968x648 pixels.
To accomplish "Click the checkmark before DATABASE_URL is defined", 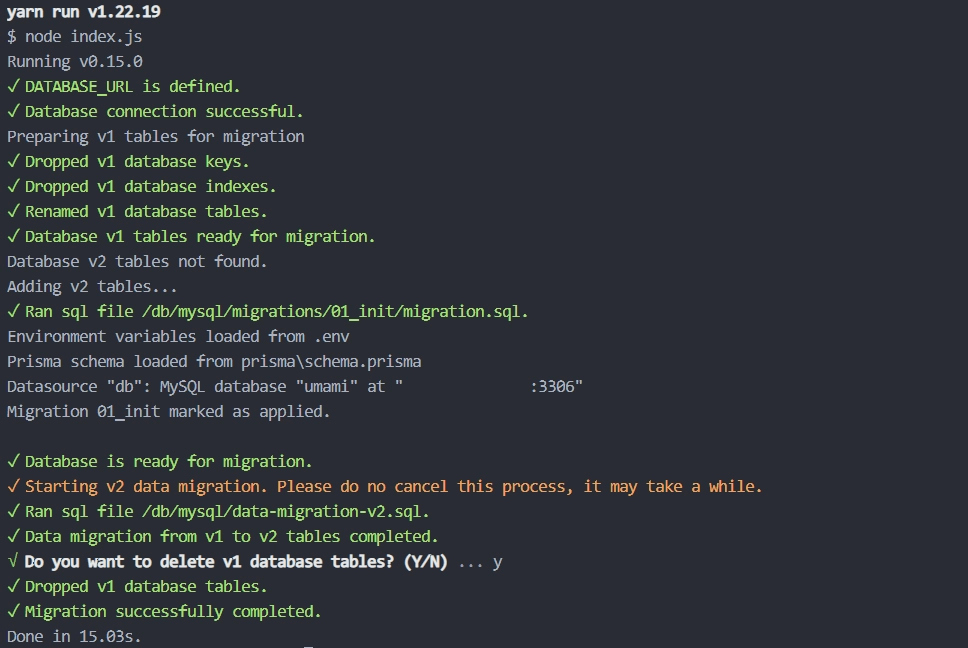I will (x=14, y=86).
